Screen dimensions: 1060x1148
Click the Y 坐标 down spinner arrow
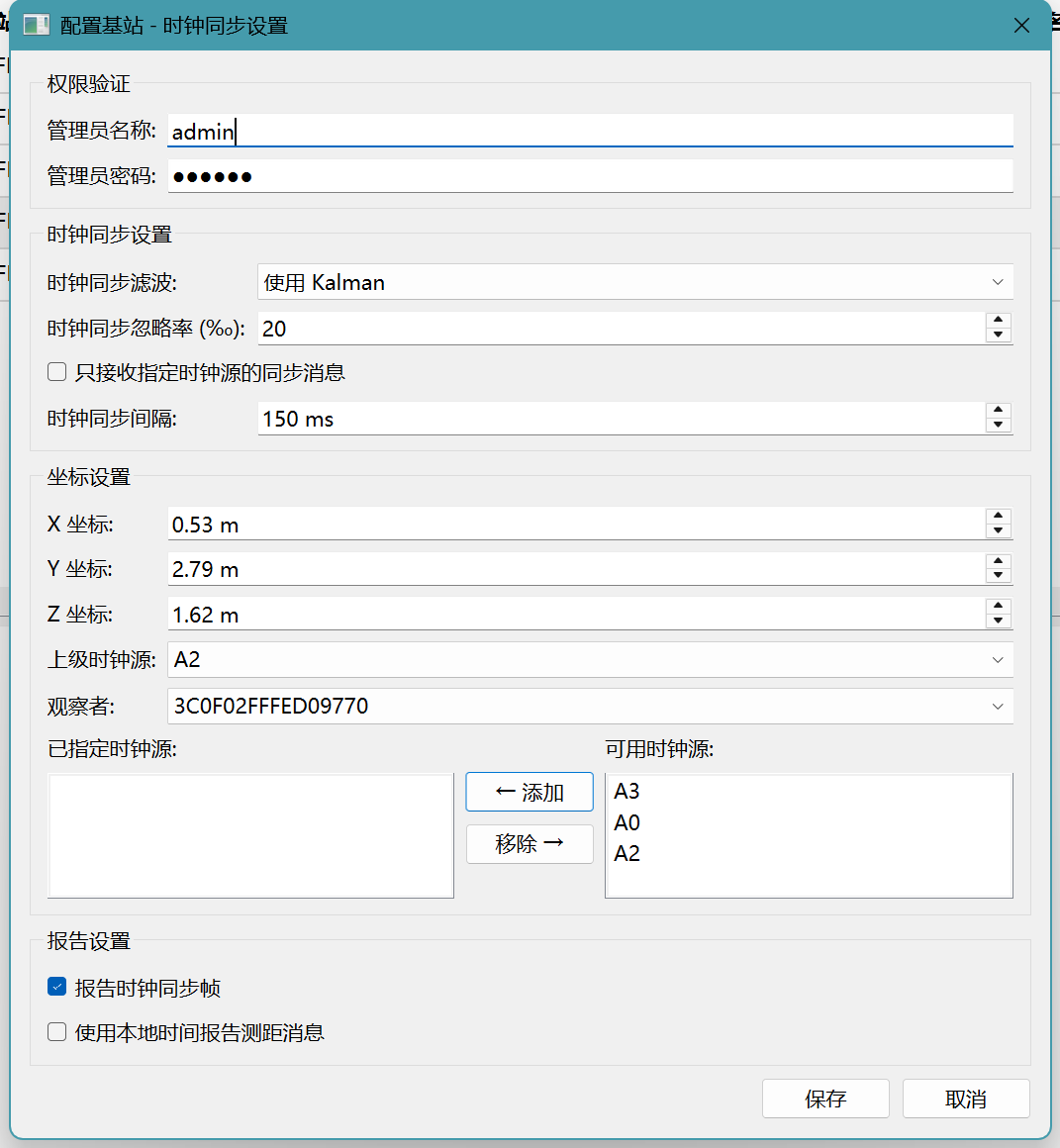998,576
